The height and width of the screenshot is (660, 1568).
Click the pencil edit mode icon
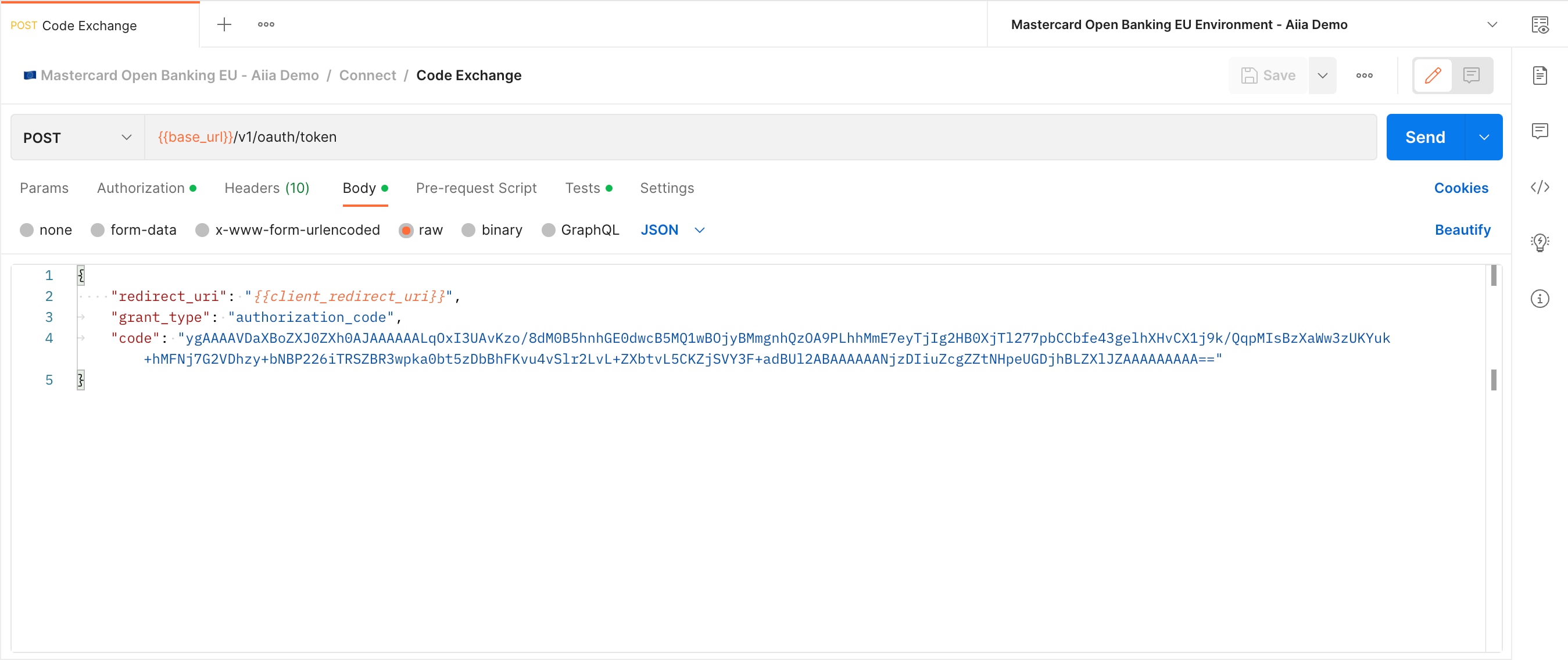coord(1432,76)
